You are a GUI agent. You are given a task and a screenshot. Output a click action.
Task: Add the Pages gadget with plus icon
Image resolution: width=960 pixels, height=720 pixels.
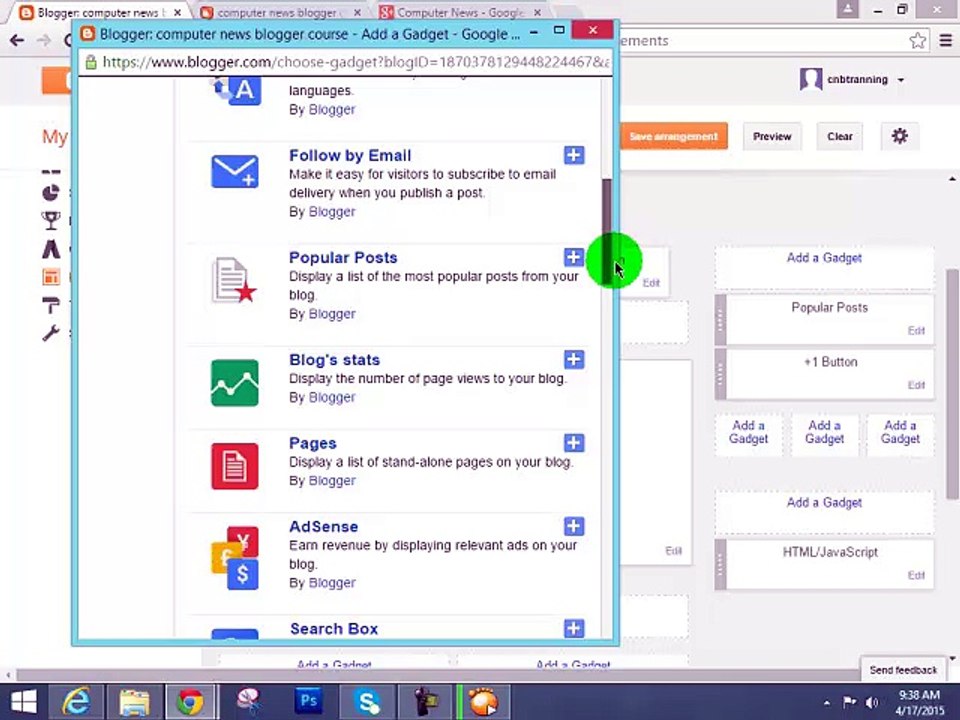pos(574,443)
